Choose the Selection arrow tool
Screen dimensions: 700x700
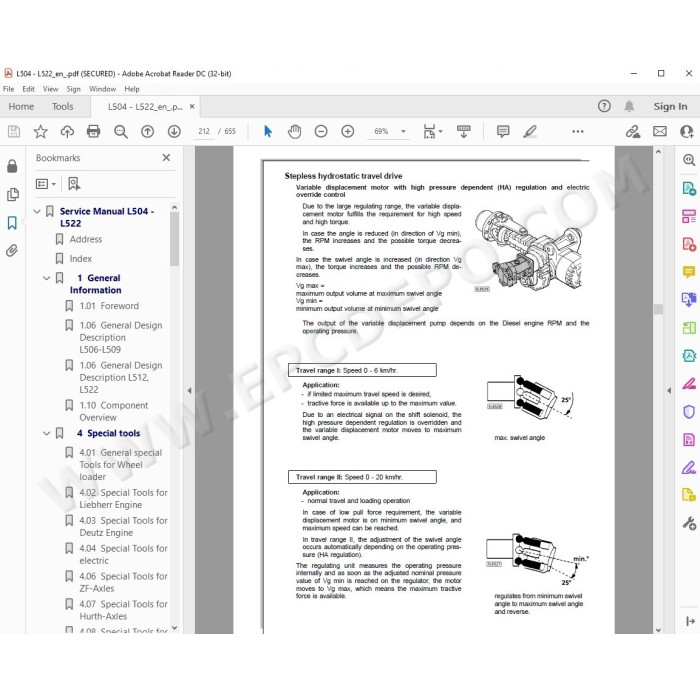268,131
